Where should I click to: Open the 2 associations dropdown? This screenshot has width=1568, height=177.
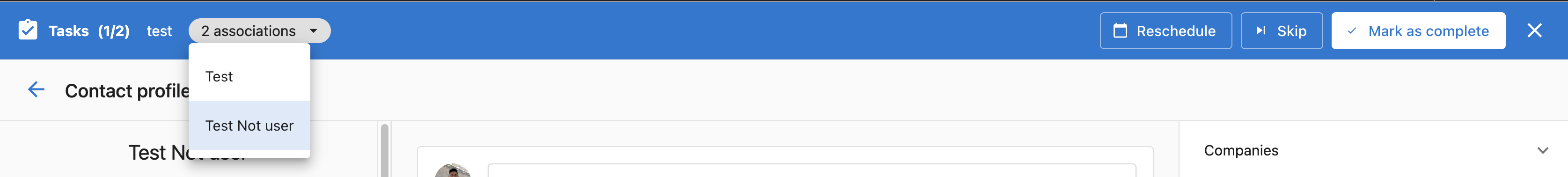click(259, 30)
